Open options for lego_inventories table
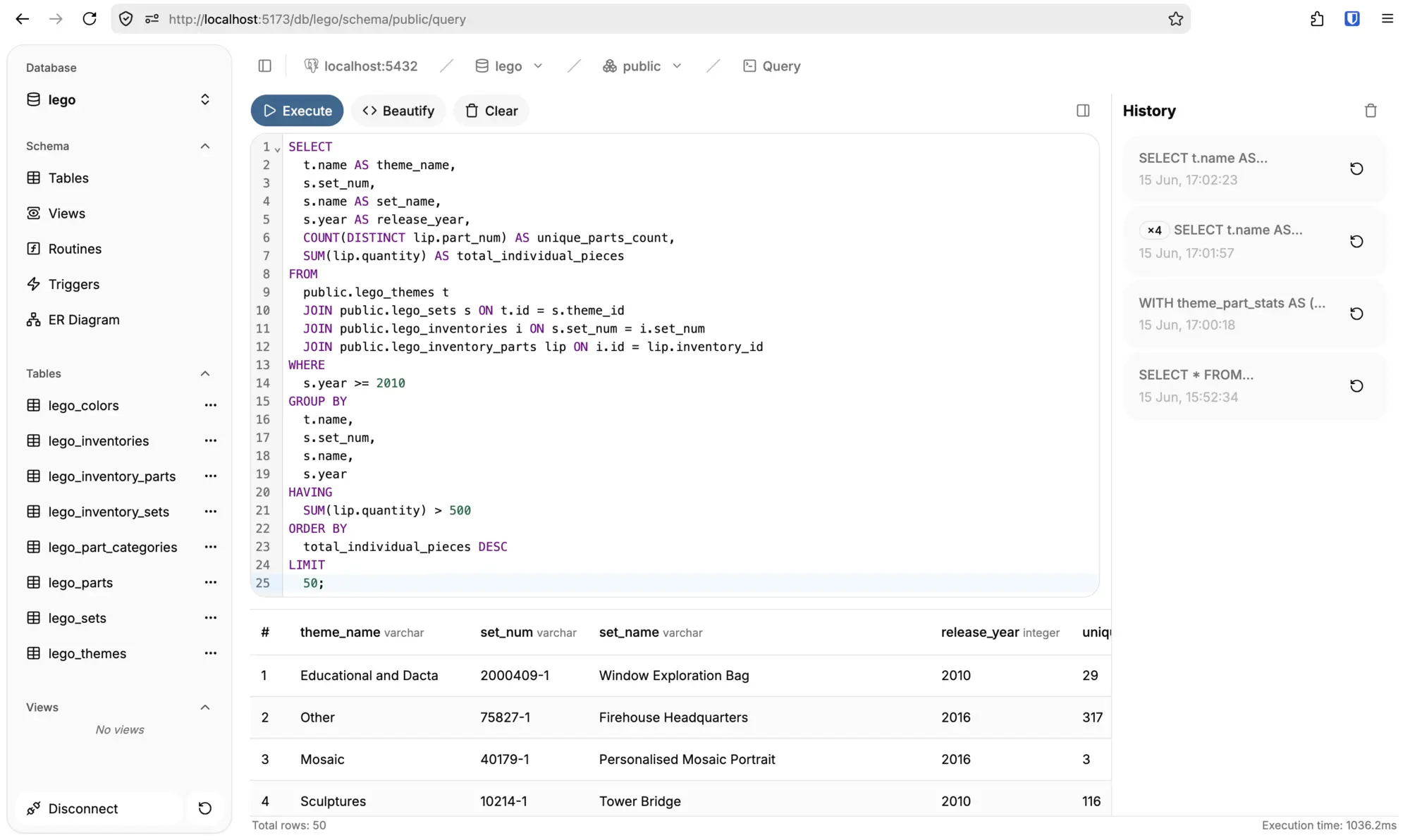 [x=210, y=441]
